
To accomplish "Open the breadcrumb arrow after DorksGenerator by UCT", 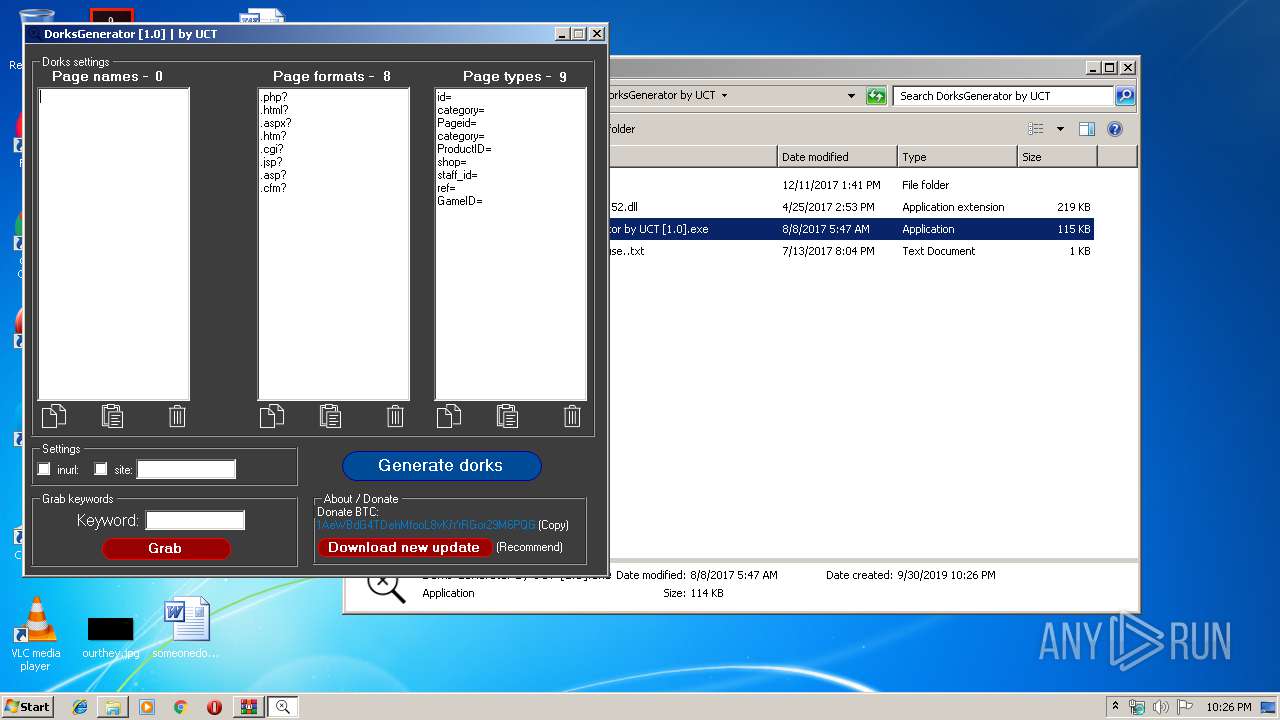I will click(724, 96).
